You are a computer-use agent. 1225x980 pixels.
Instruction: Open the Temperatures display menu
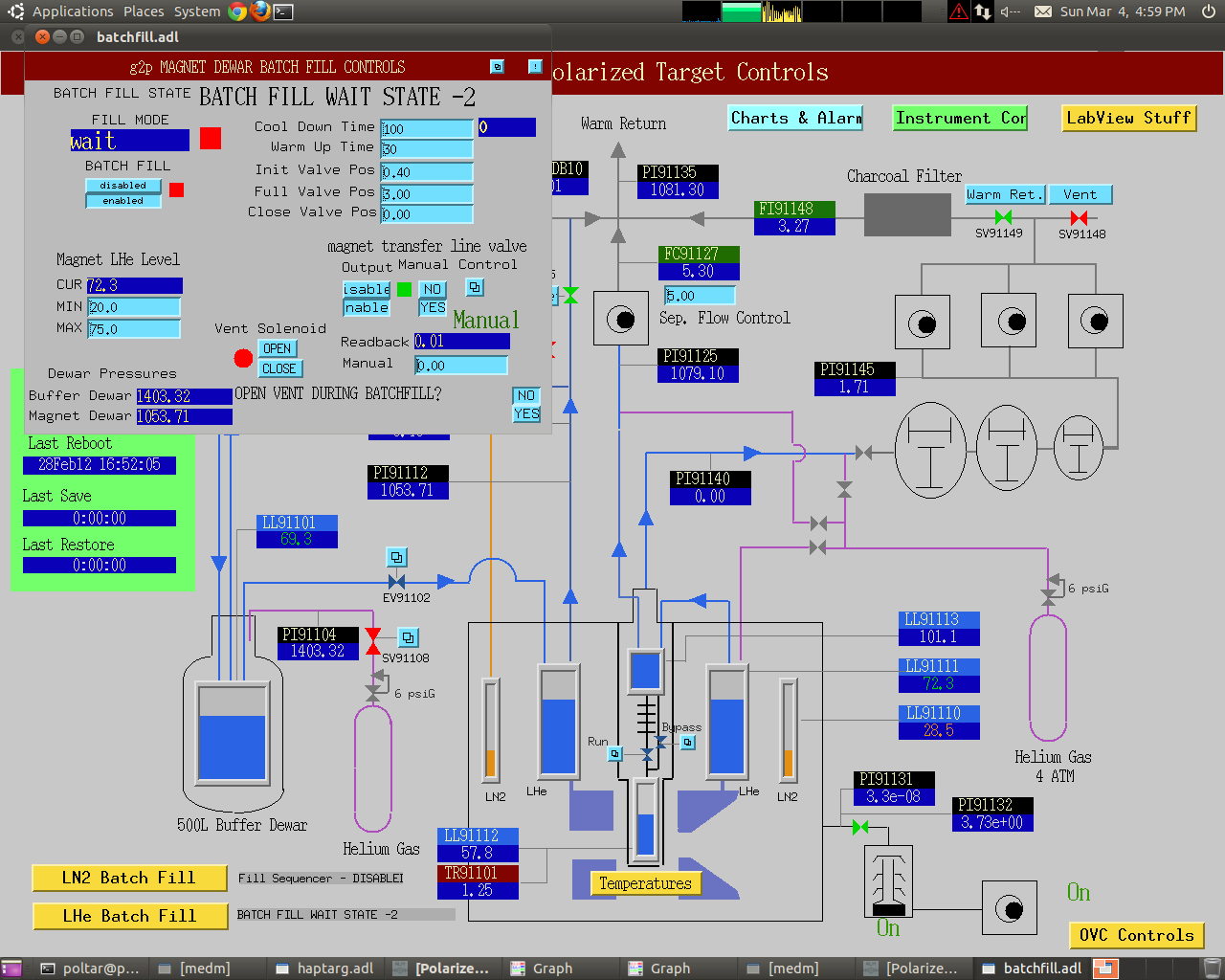(645, 883)
